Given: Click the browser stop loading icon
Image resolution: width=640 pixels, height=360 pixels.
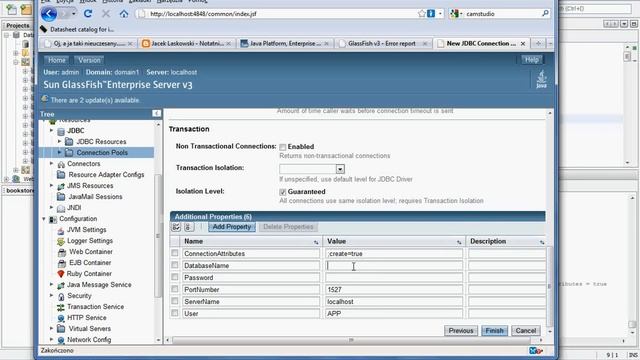Looking at the screenshot, I should (x=106, y=14).
